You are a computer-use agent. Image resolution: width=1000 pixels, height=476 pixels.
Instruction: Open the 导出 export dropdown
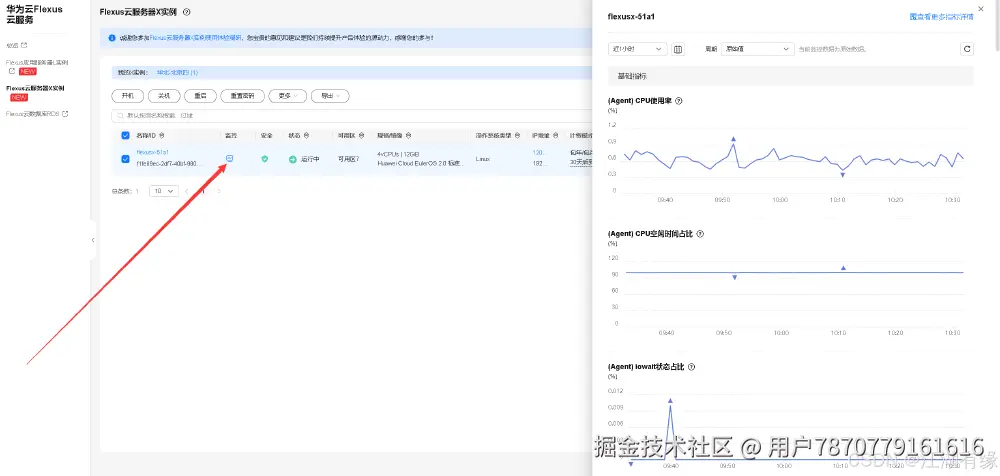(x=330, y=96)
